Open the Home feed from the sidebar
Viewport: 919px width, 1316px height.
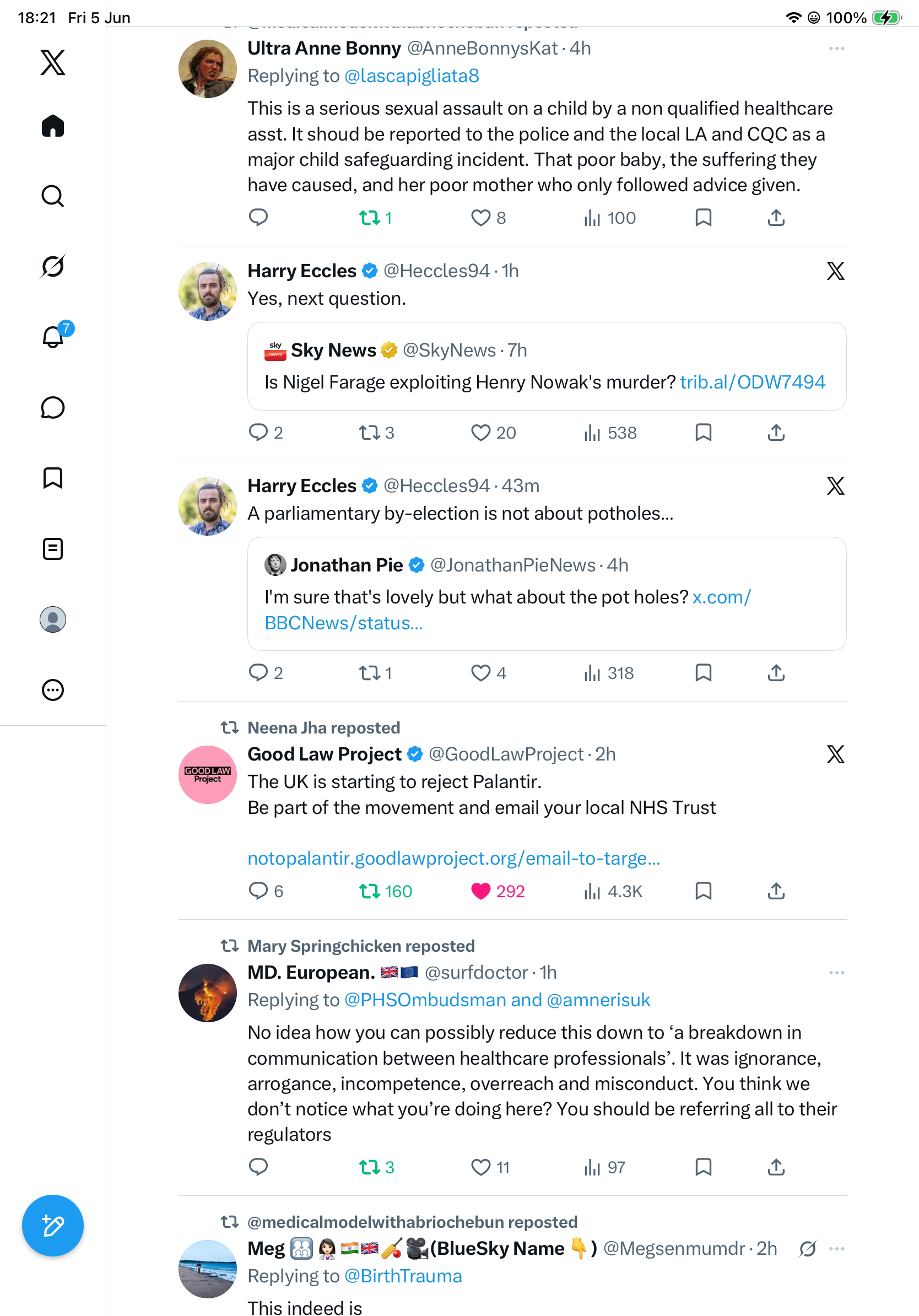[x=53, y=126]
